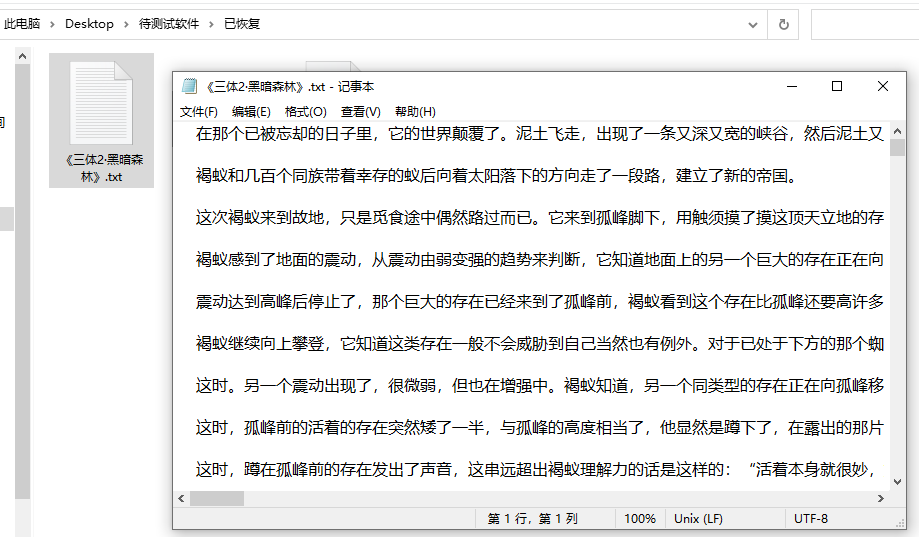Image resolution: width=919 pixels, height=537 pixels.
Task: Minimize the Notepad window
Action: tap(792, 86)
